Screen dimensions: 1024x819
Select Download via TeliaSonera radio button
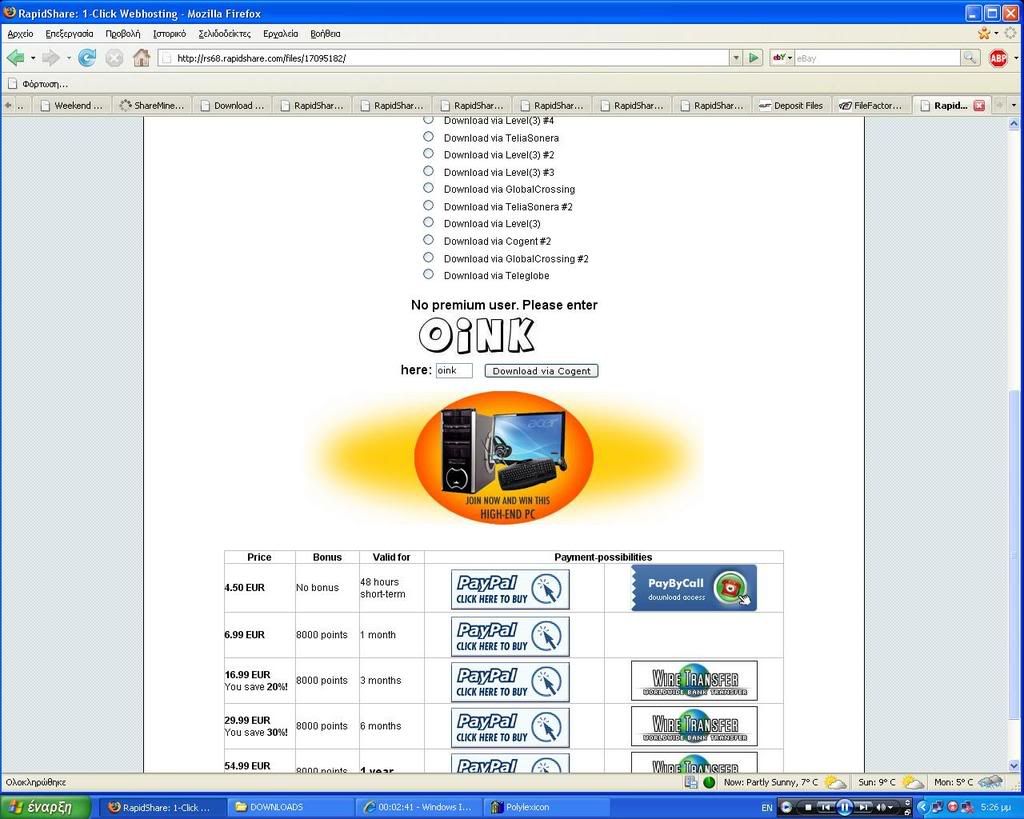click(x=428, y=136)
